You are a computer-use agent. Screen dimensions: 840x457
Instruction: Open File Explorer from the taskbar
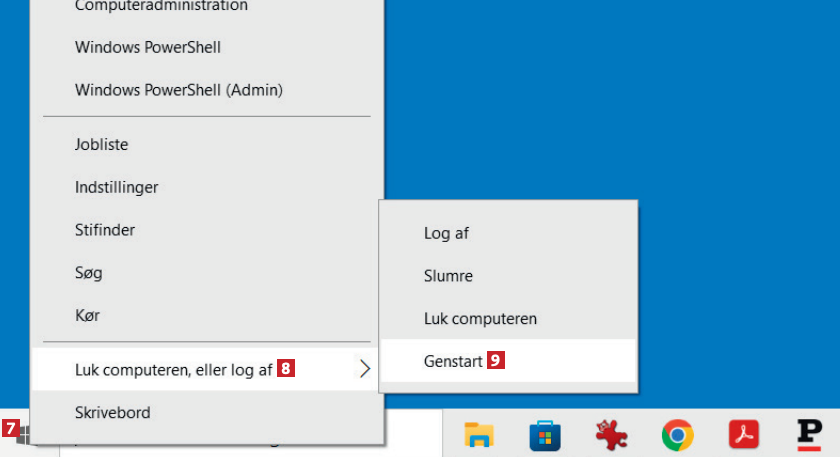click(479, 434)
